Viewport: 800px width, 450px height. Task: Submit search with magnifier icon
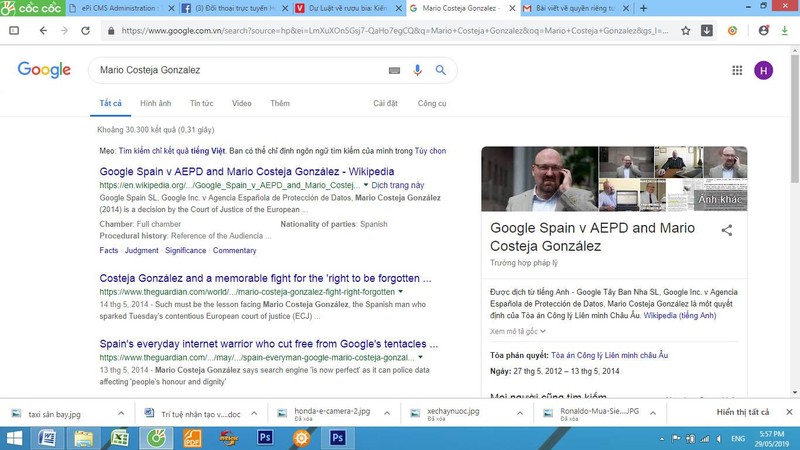441,70
